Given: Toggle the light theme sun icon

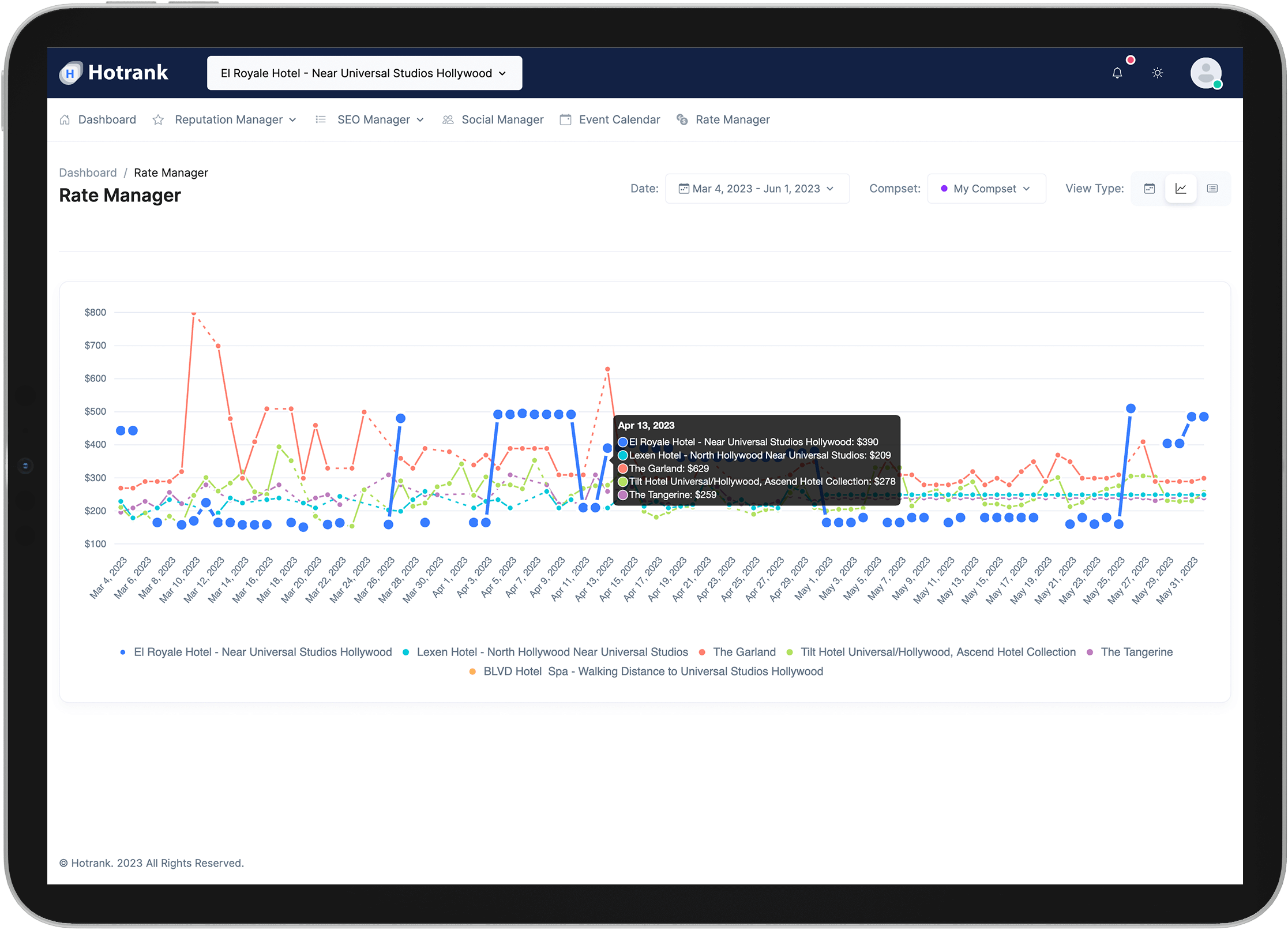Looking at the screenshot, I should [1157, 73].
